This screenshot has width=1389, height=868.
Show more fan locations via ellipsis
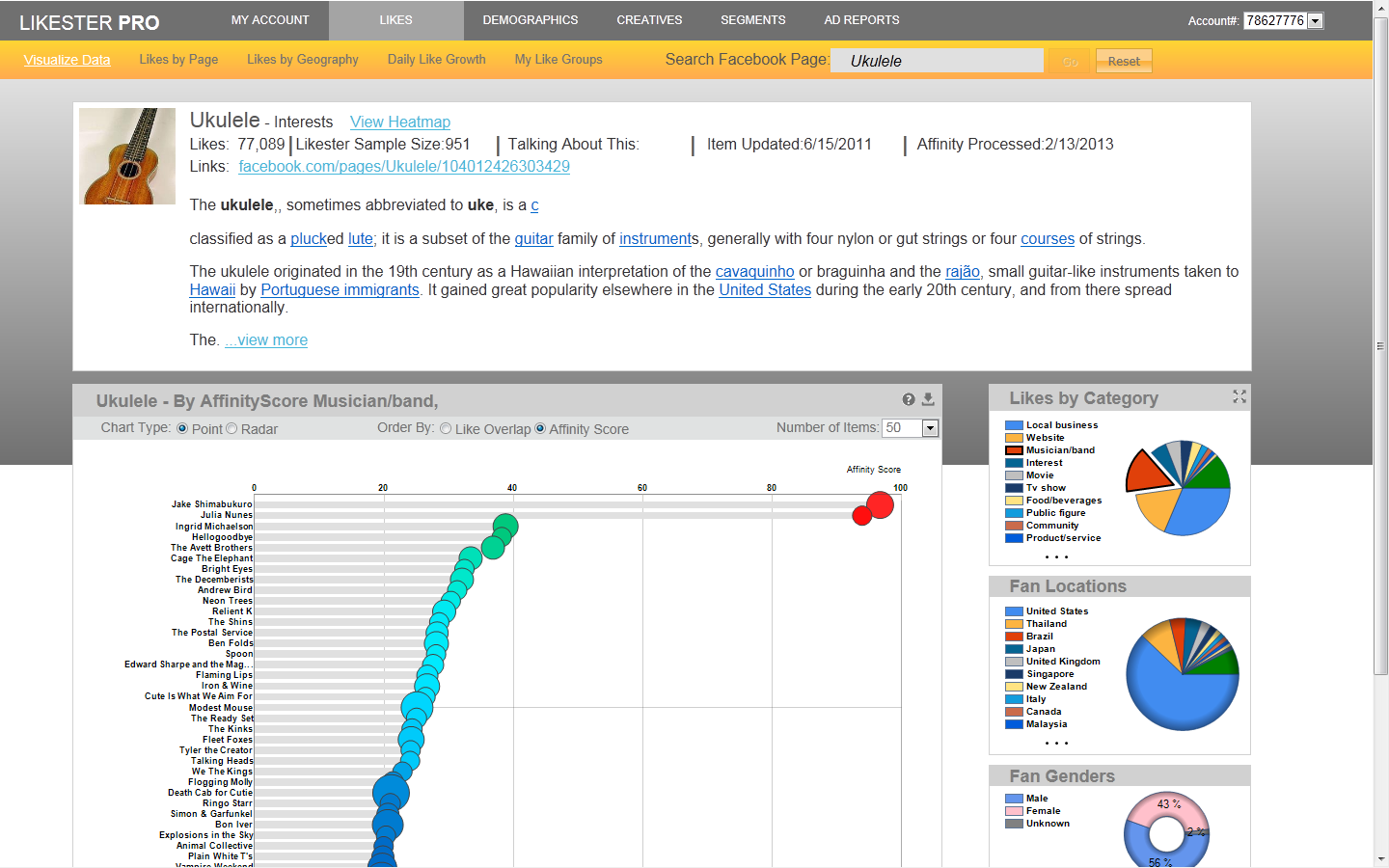point(1056,743)
